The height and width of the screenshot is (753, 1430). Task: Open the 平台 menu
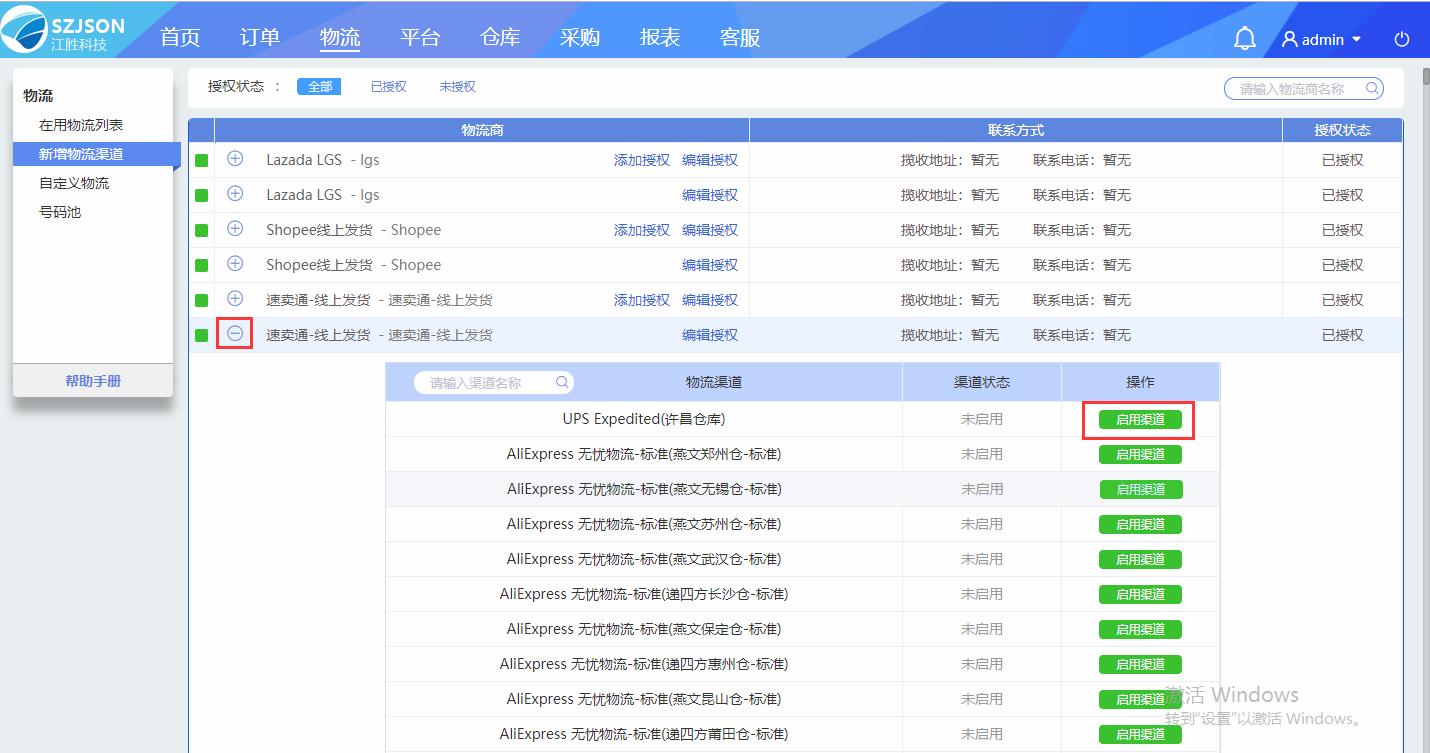420,38
